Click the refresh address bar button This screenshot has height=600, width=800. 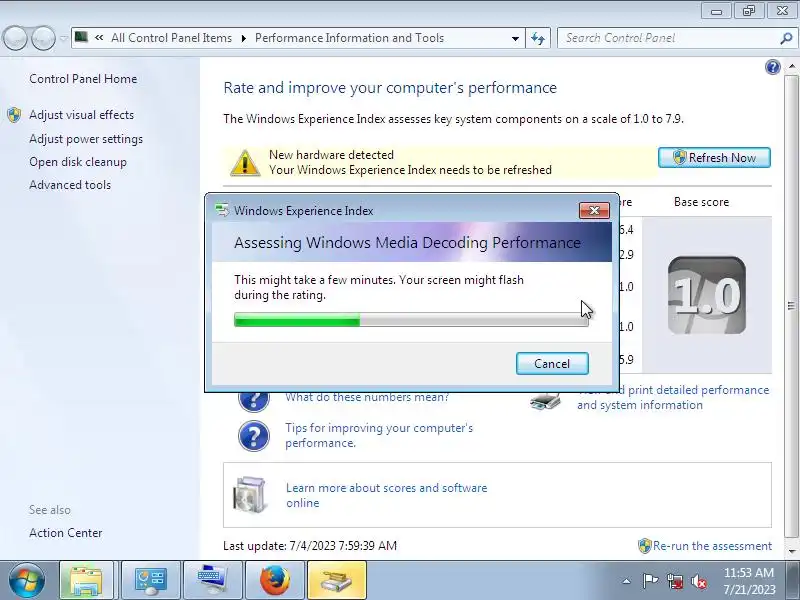[x=538, y=38]
